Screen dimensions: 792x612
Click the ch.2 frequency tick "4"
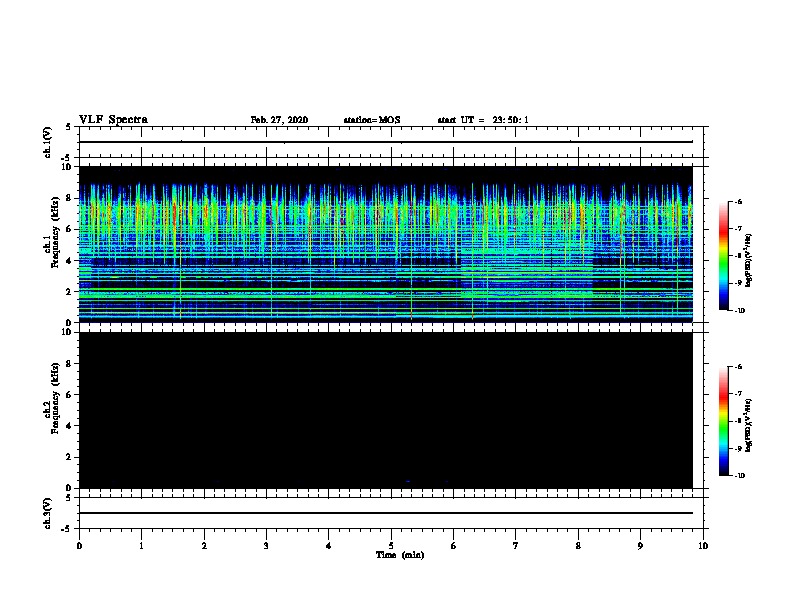(70, 426)
